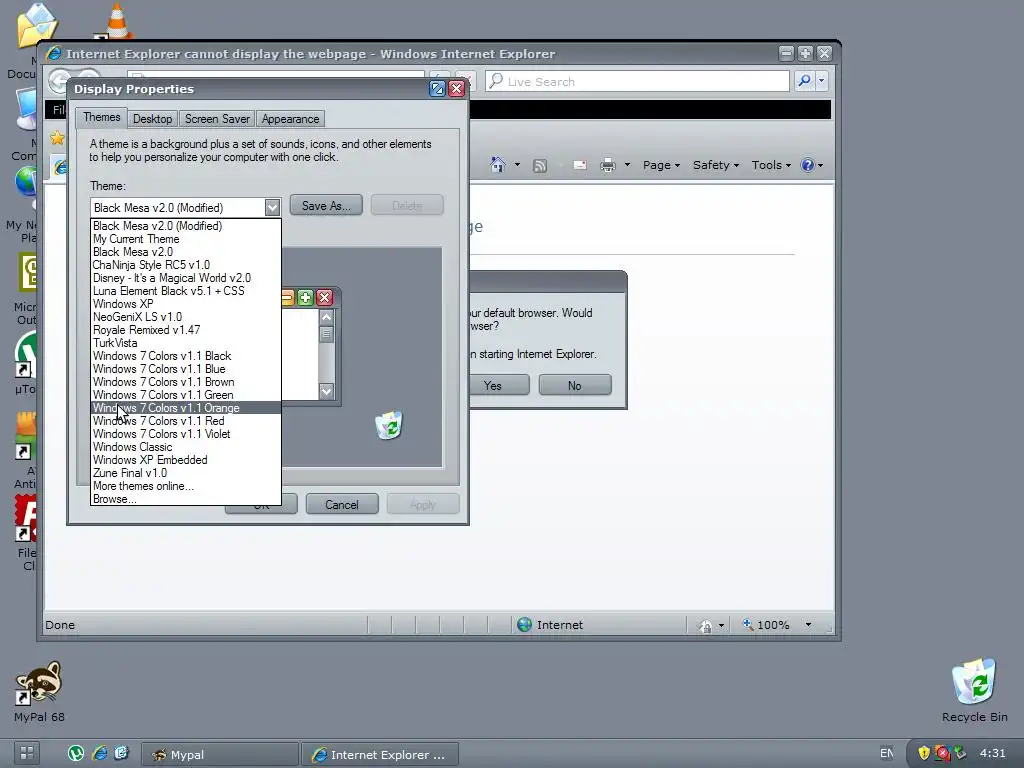Viewport: 1024px width, 768px height.
Task: Open the Page menu
Action: [x=661, y=165]
